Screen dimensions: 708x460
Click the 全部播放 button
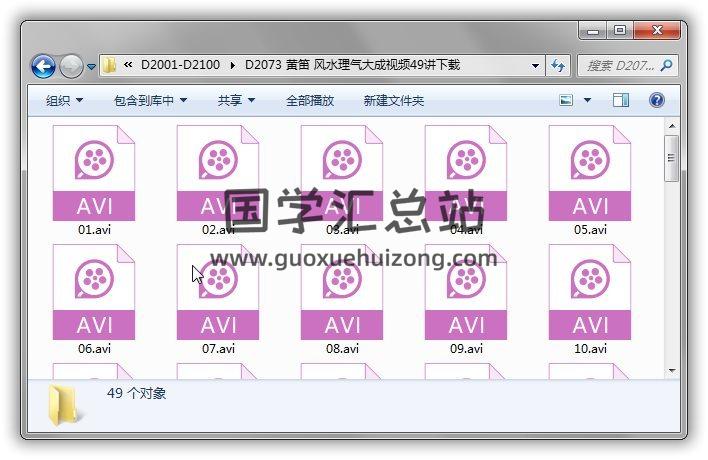(310, 100)
